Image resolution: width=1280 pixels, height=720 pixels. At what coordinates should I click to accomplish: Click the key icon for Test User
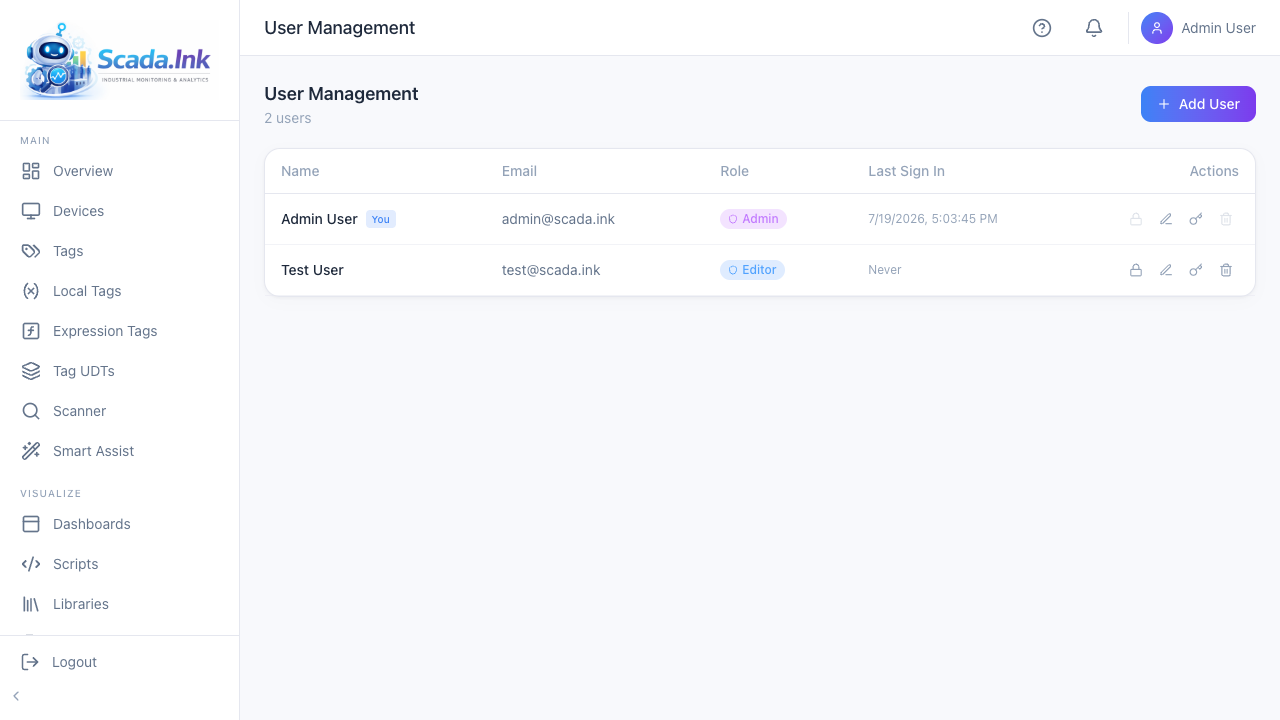coord(1196,270)
